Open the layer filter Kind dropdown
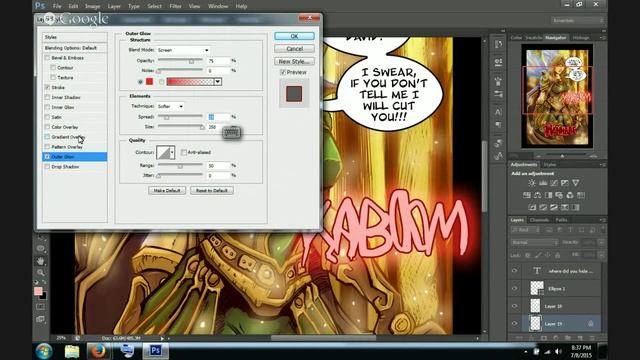Image resolution: width=640 pixels, height=360 pixels. pyautogui.click(x=525, y=230)
